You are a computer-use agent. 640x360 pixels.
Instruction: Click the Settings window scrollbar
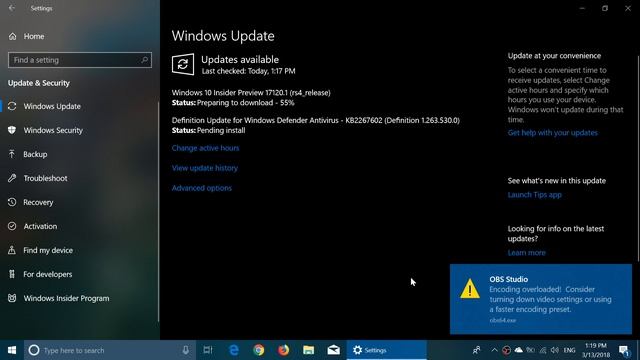tap(638, 158)
